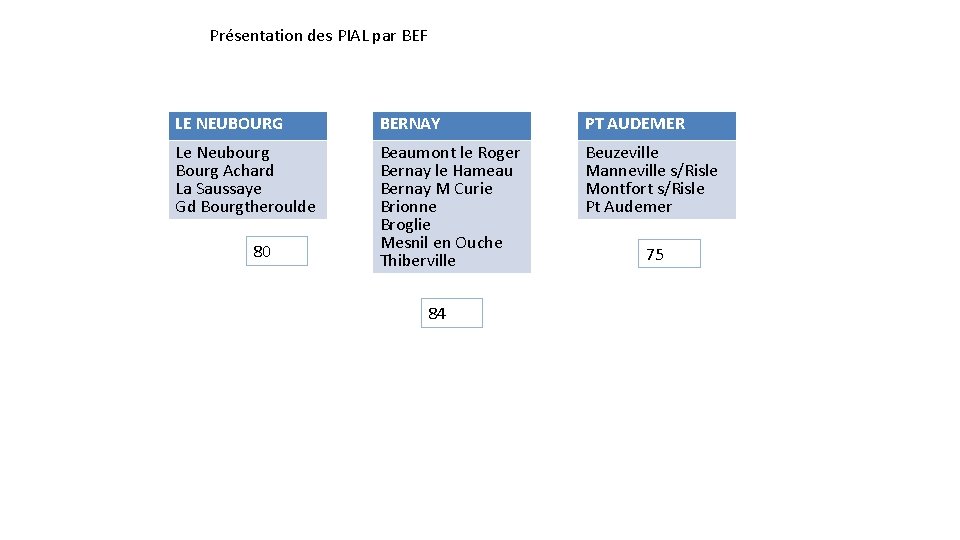Select the BERNAY header
The width and height of the screenshot is (960, 540).
coord(452,126)
